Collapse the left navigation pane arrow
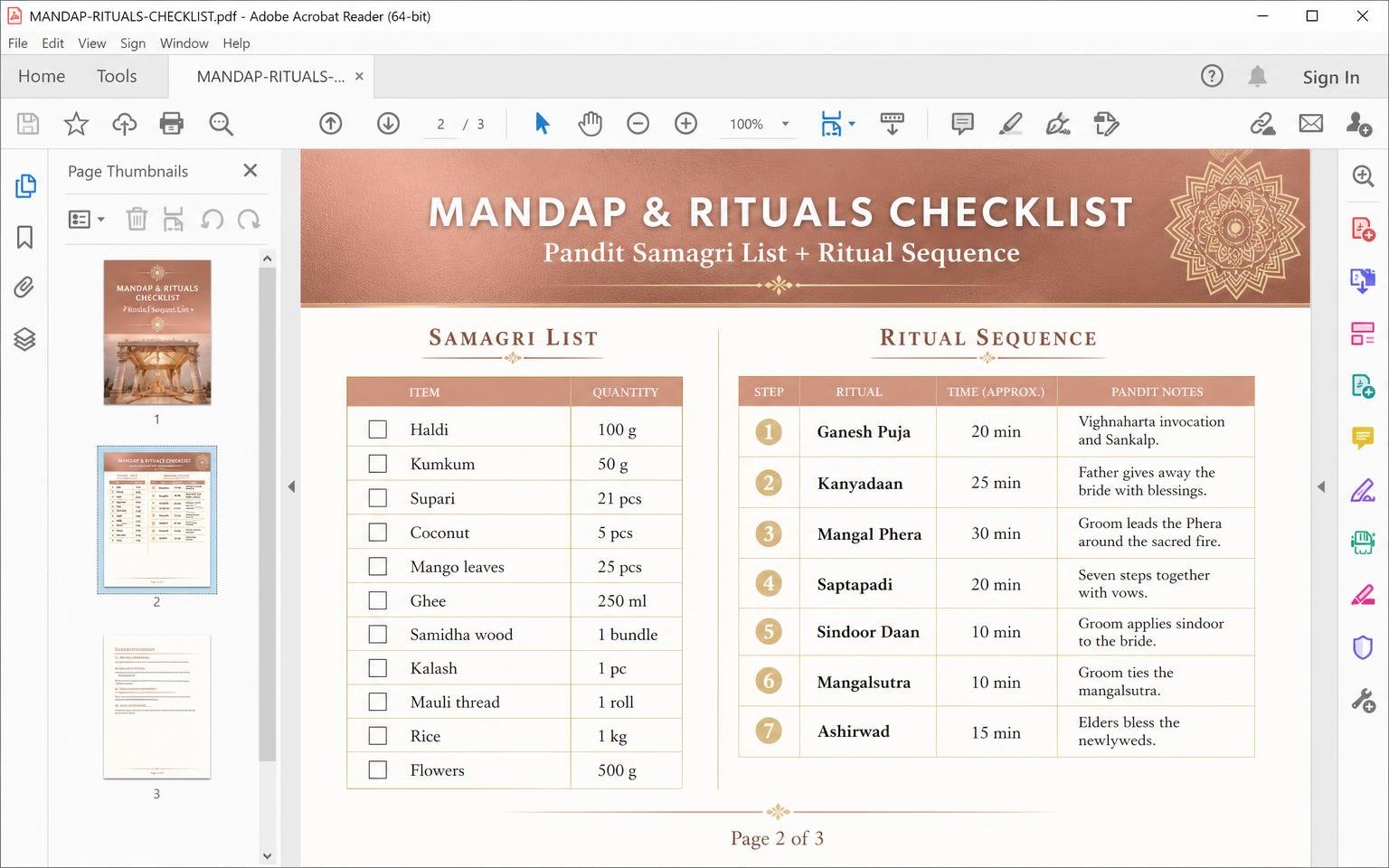 tap(291, 486)
